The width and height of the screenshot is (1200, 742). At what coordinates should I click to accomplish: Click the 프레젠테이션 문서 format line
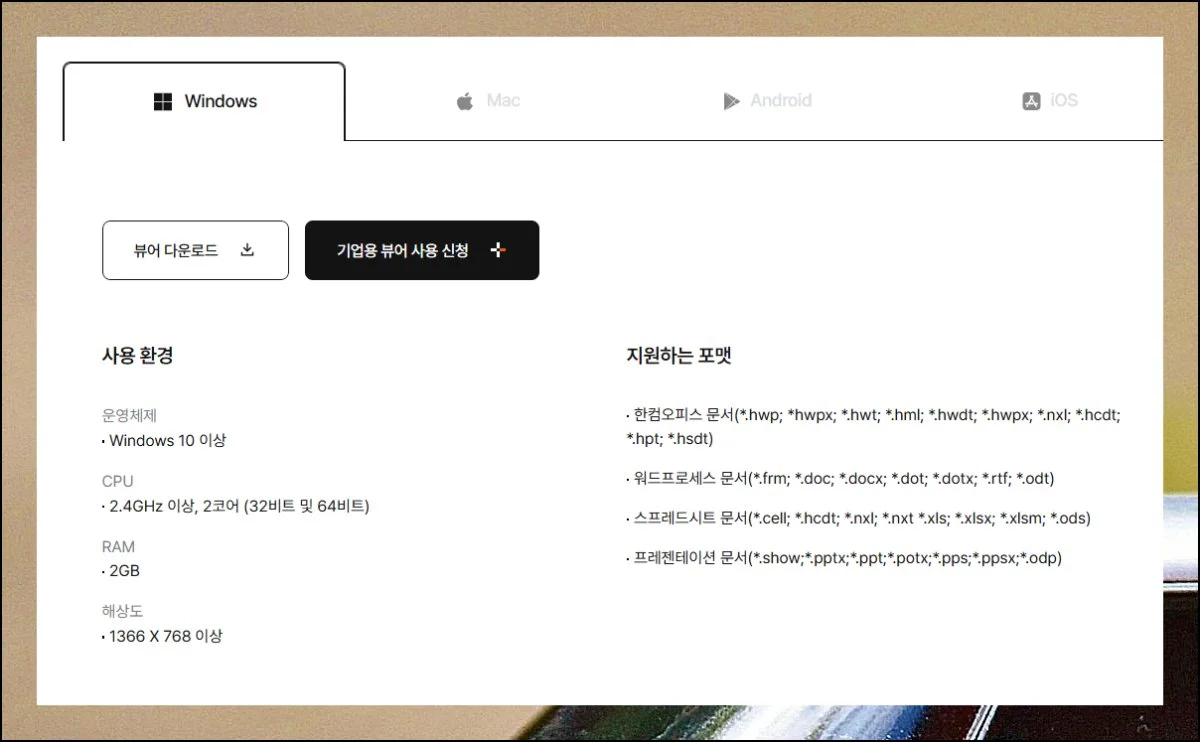pos(844,558)
